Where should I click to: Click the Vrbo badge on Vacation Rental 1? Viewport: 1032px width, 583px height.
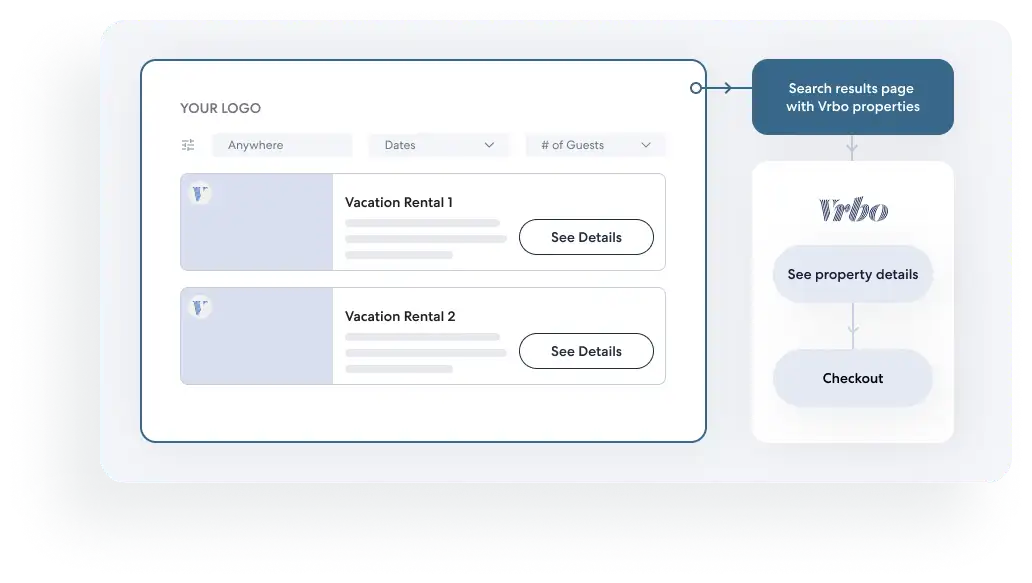(x=200, y=193)
